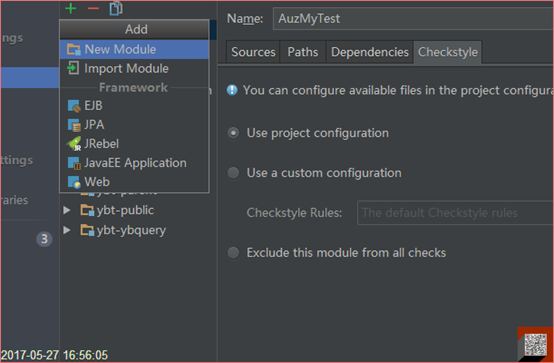This screenshot has height=363, width=554.
Task: Pick the JavaEE Application icon
Action: pos(74,163)
